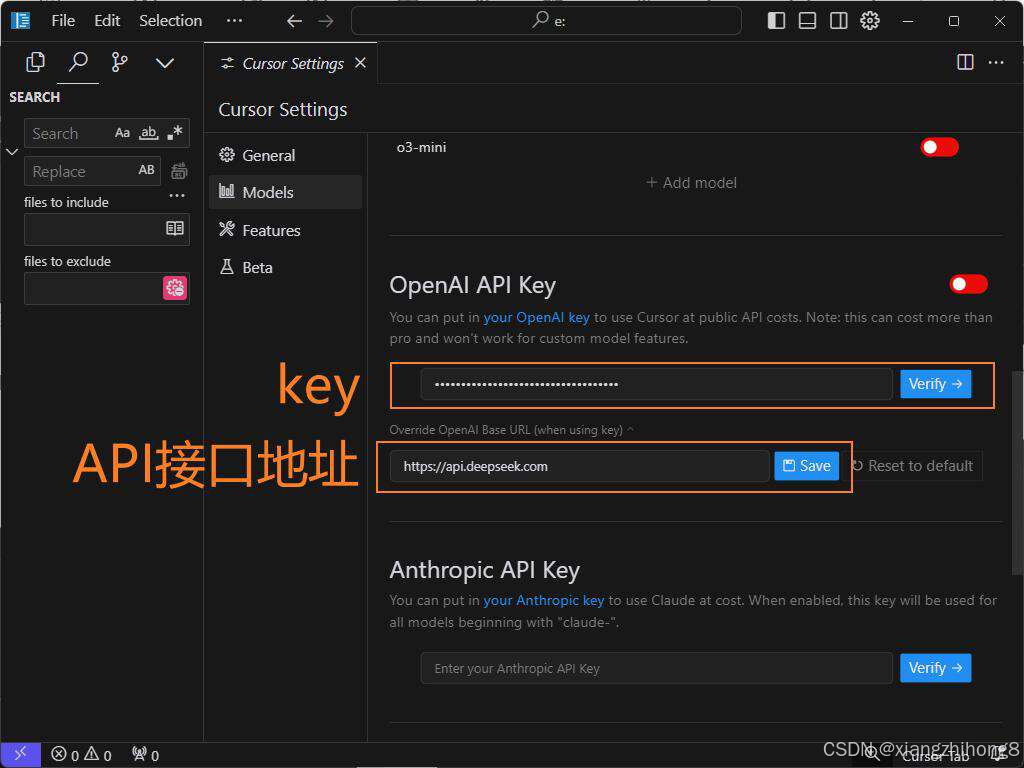
Task: Click the Add model button
Action: 691,183
